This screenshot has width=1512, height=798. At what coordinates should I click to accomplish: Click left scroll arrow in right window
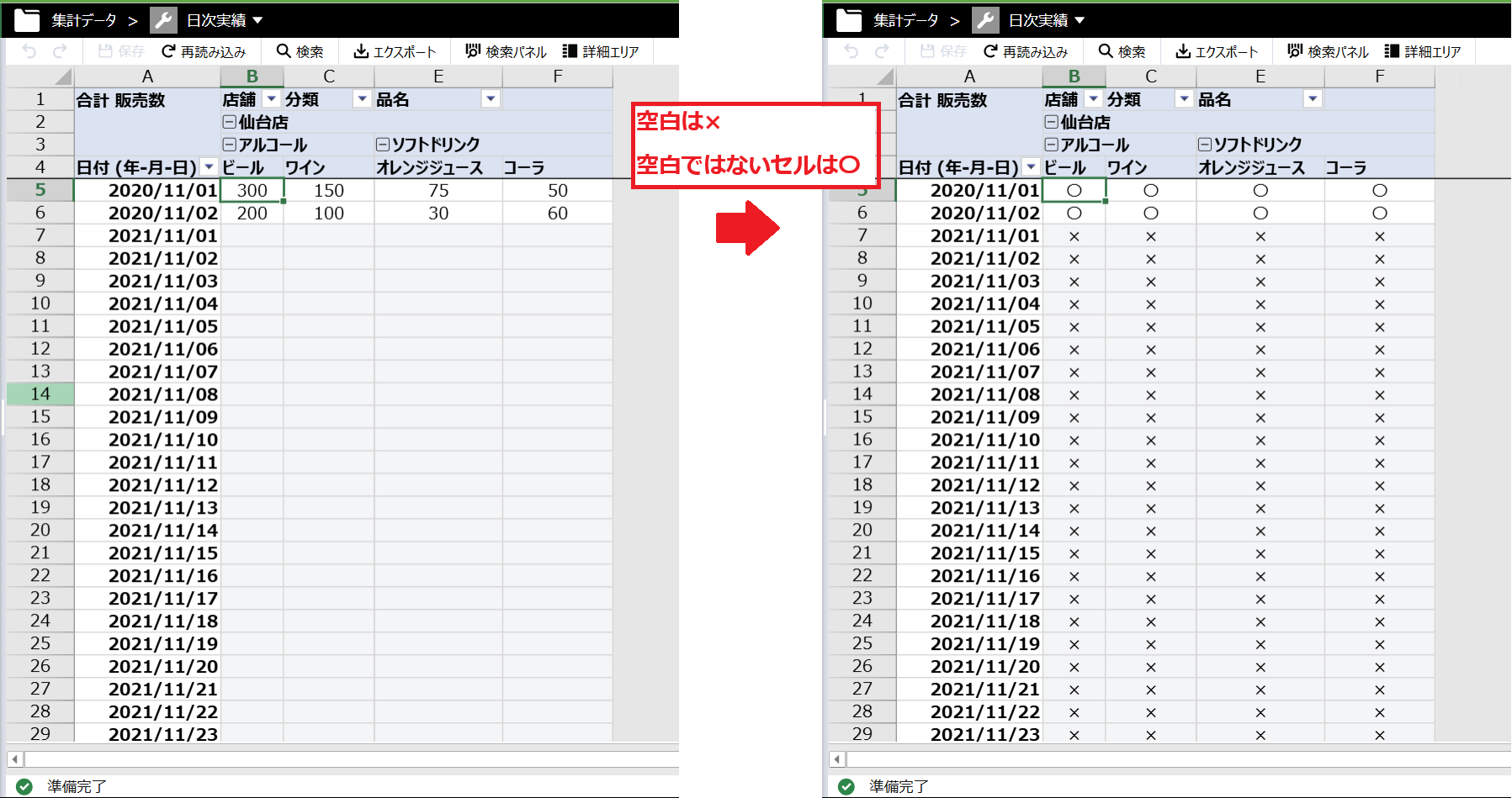[x=837, y=759]
